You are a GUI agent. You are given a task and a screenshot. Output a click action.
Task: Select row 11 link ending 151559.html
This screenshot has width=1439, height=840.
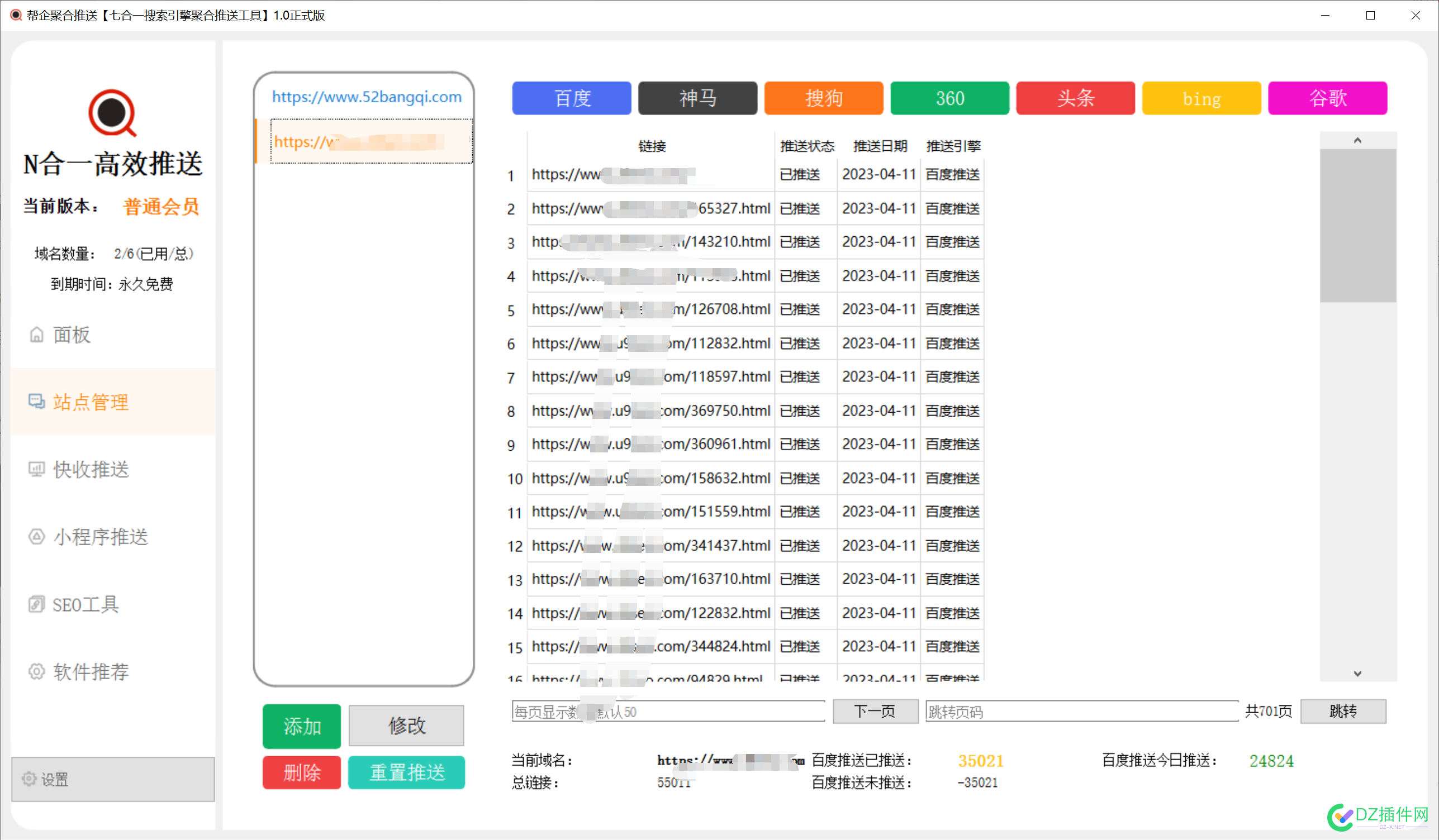coord(651,511)
